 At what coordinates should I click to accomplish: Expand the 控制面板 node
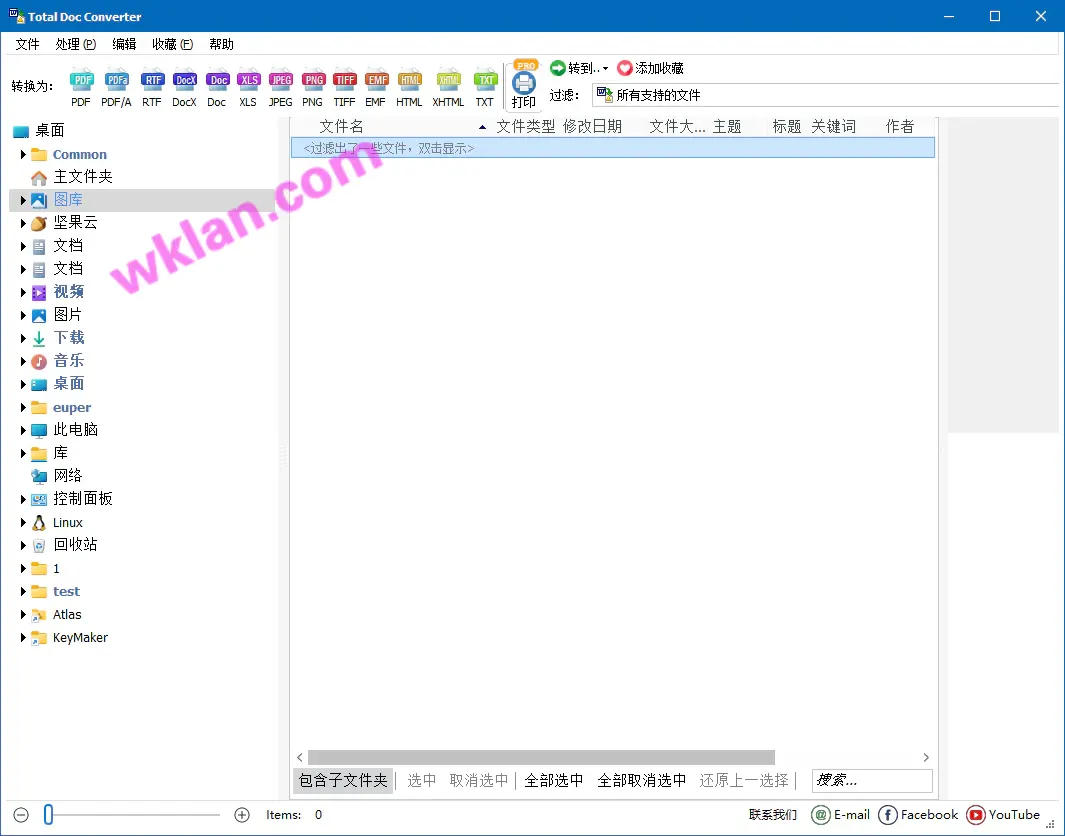point(22,499)
